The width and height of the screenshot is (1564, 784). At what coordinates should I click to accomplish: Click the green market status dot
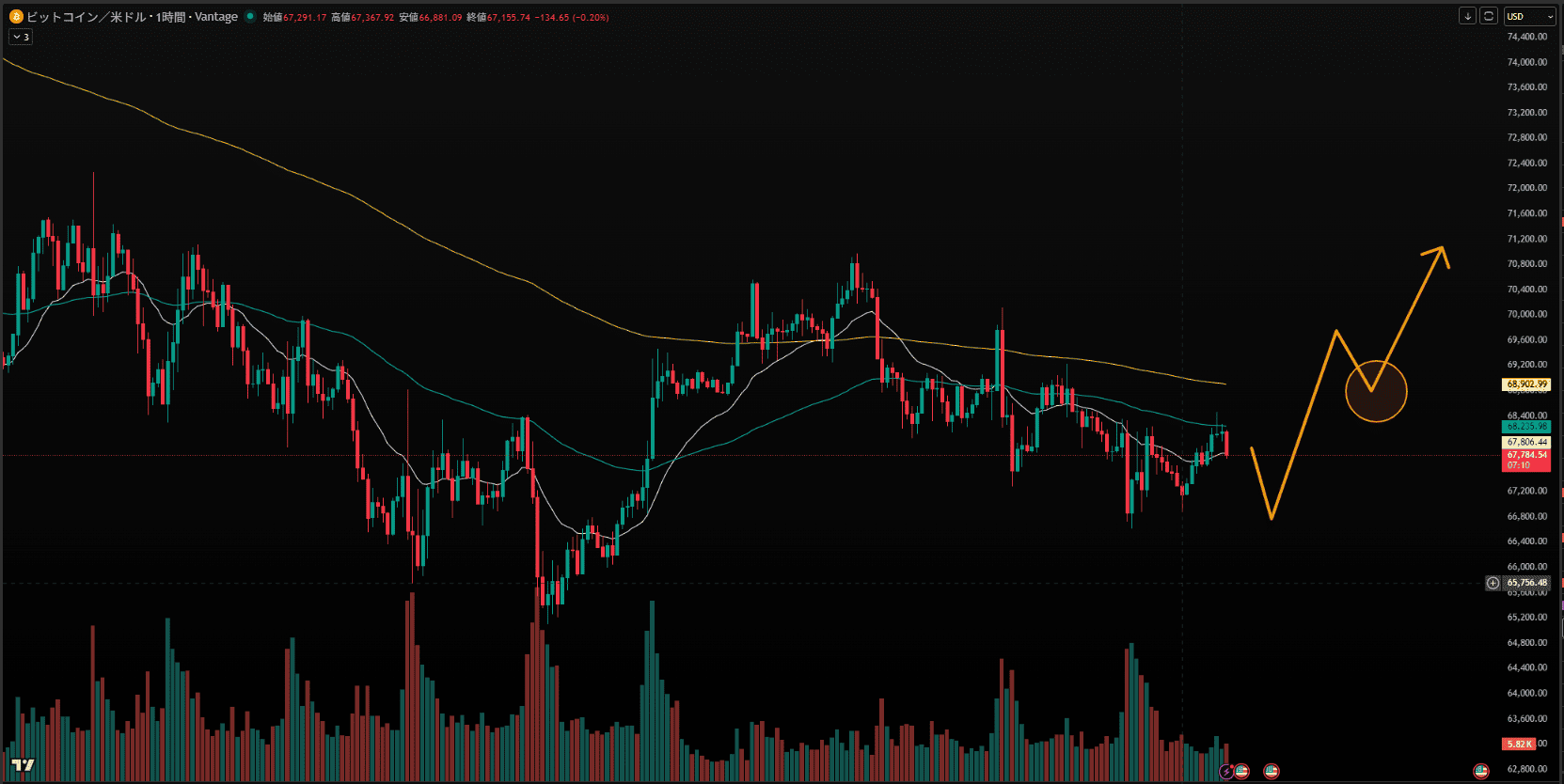click(x=250, y=16)
